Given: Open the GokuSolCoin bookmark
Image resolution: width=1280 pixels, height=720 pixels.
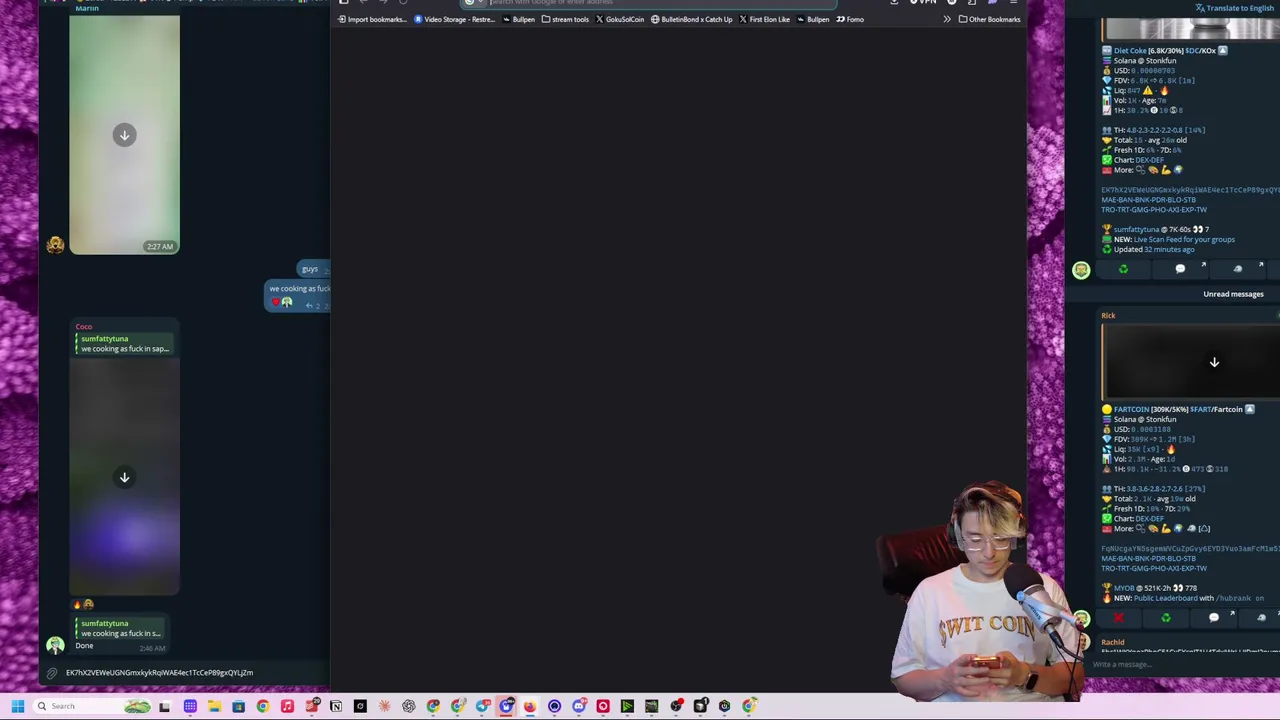Looking at the screenshot, I should (620, 19).
